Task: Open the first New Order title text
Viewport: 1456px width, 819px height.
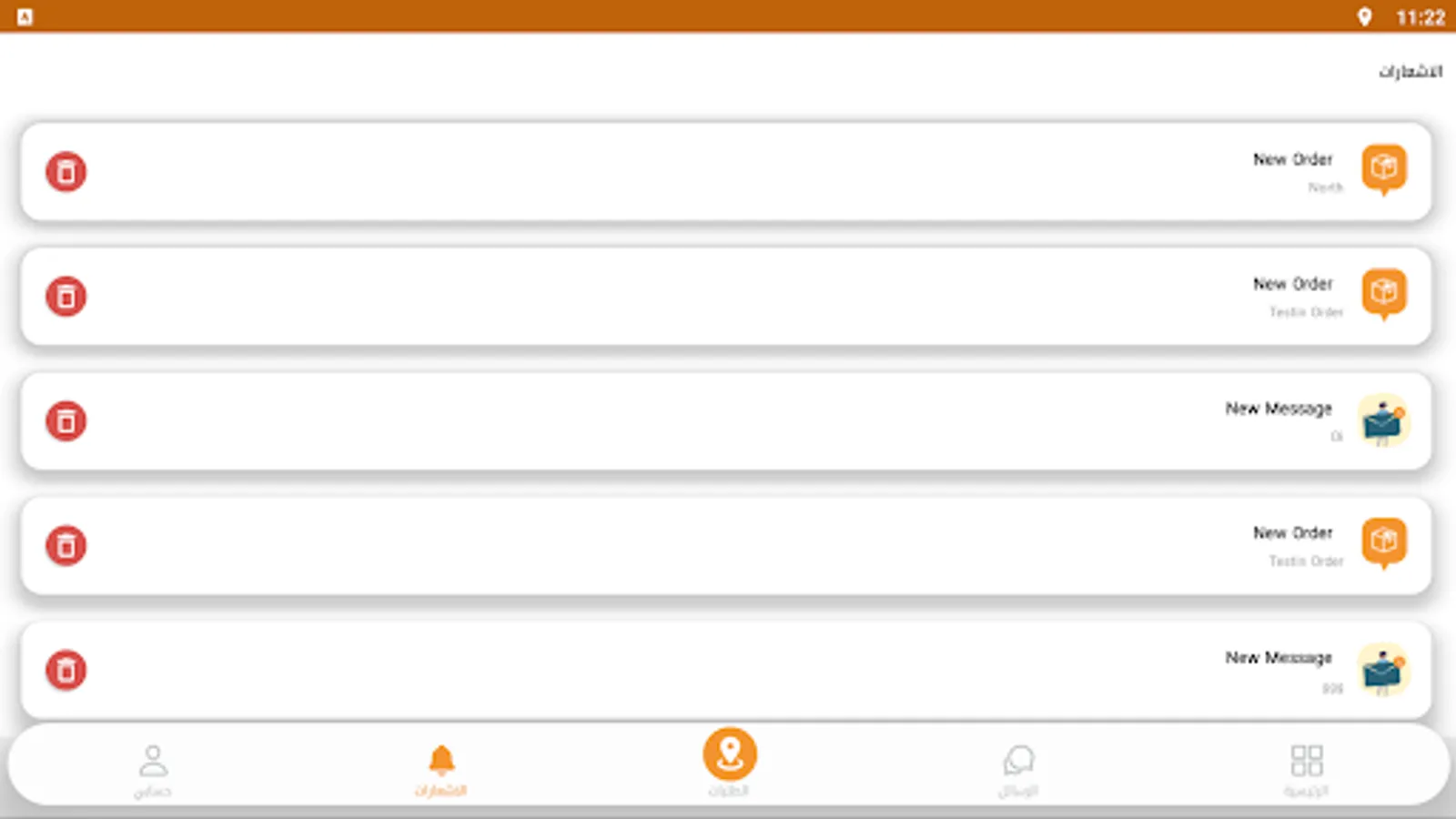Action: [x=1293, y=159]
